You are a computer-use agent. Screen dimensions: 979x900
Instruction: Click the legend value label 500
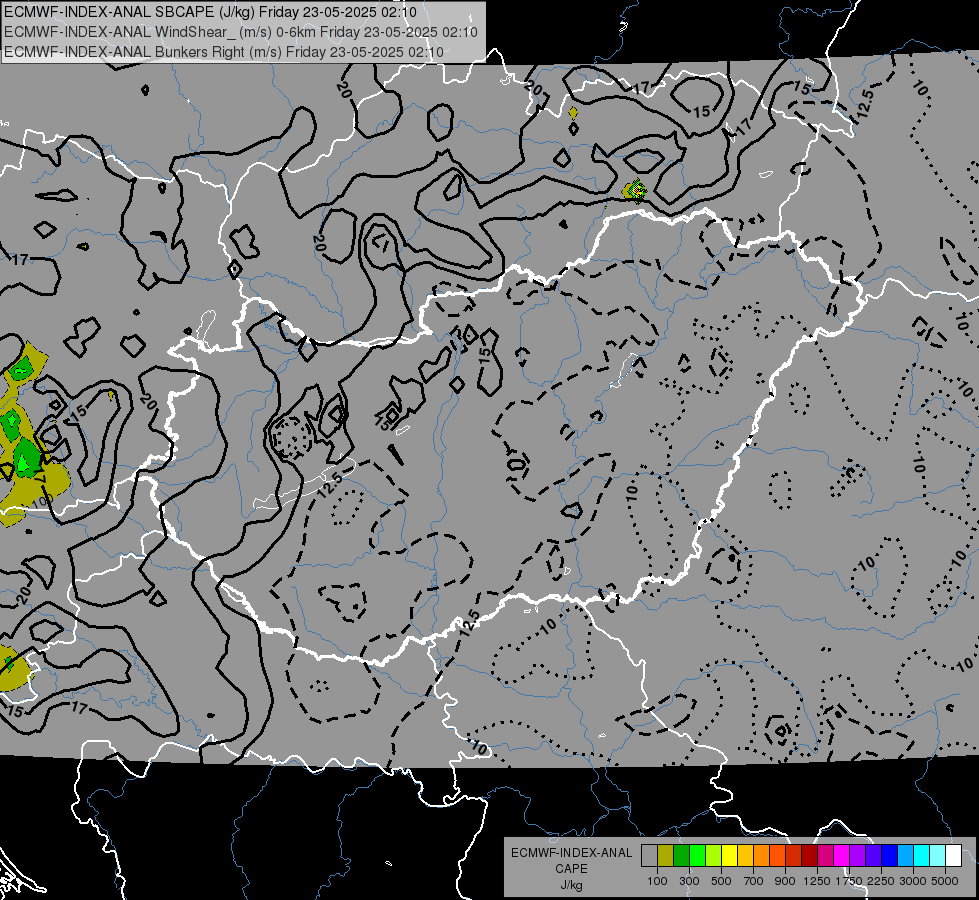(x=721, y=881)
